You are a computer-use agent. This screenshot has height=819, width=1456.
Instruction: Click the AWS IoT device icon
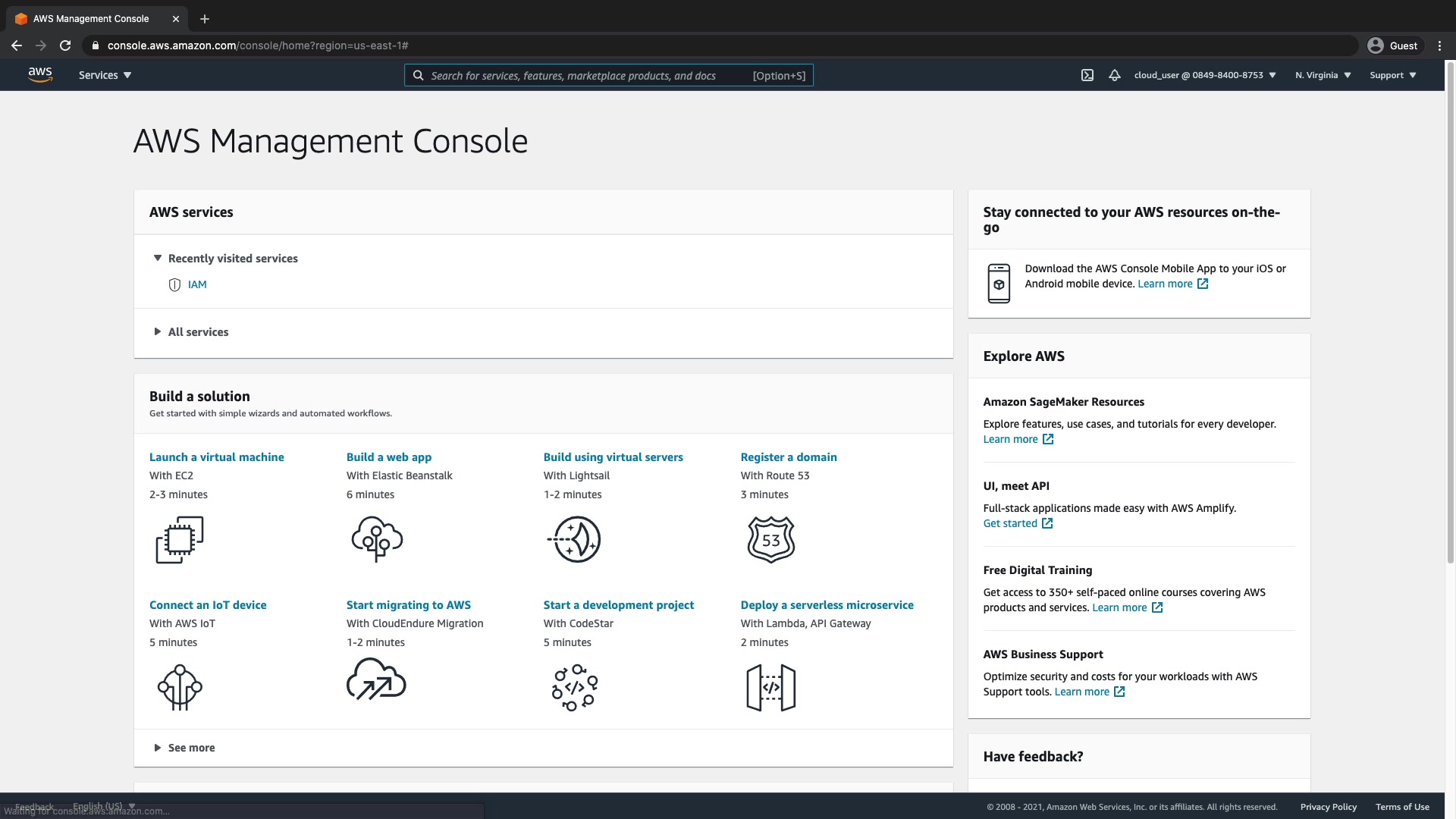pos(180,687)
